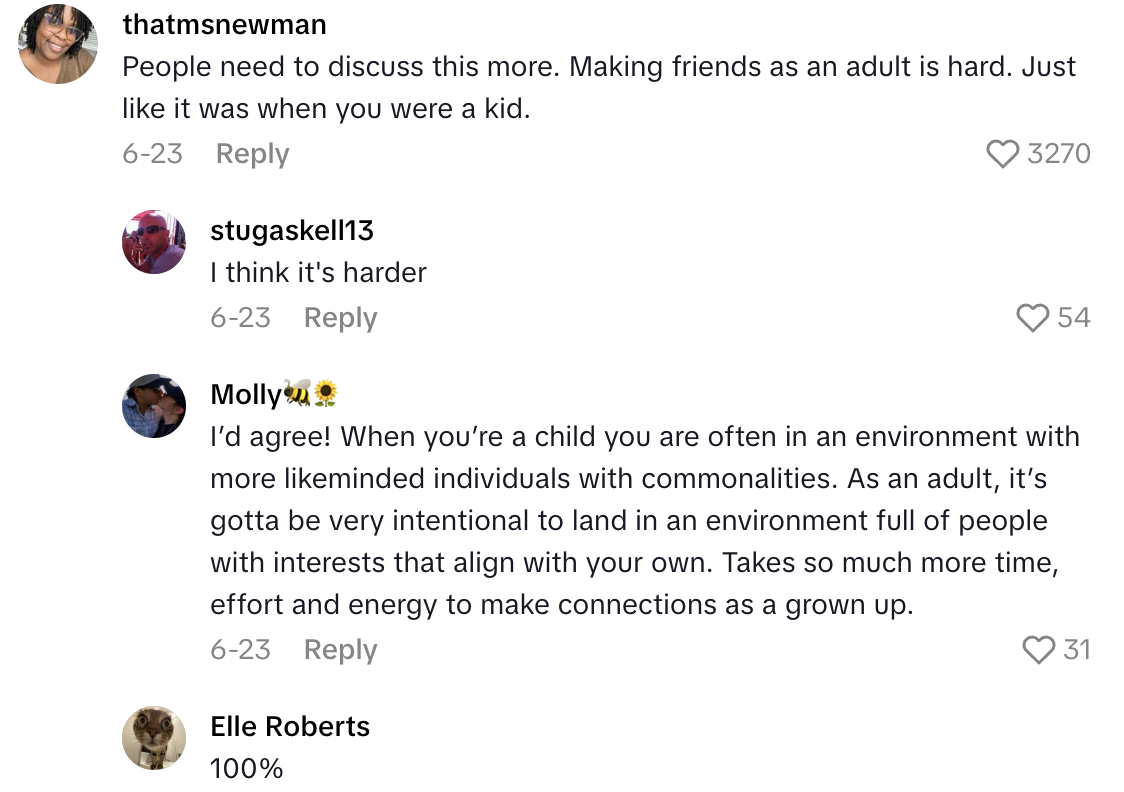Click the thatmsnewman username

[x=224, y=24]
